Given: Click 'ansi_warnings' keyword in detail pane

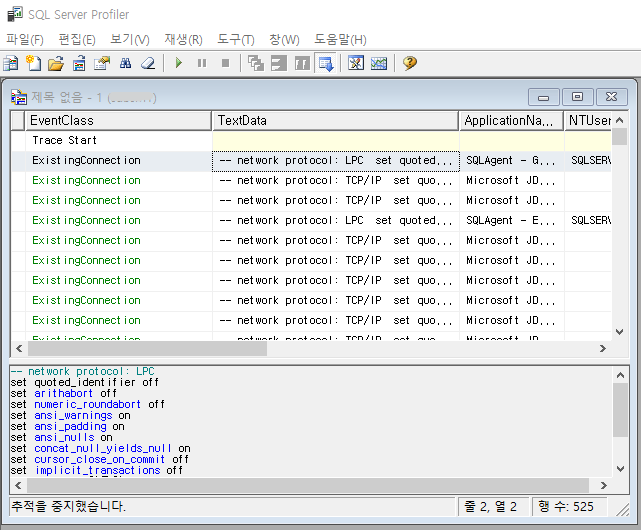Looking at the screenshot, I should pyautogui.click(x=73, y=415).
